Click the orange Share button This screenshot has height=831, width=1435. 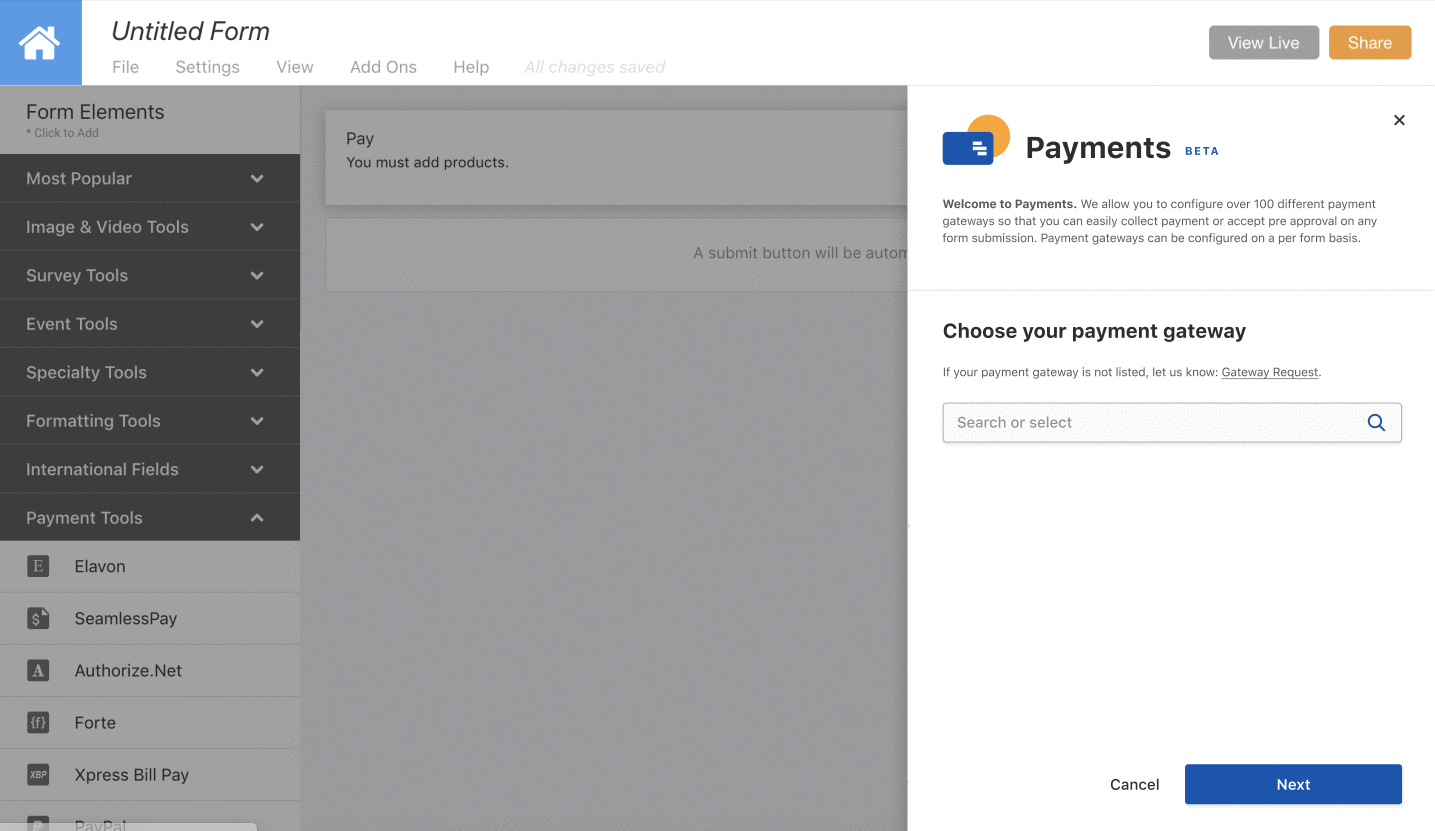(x=1369, y=42)
